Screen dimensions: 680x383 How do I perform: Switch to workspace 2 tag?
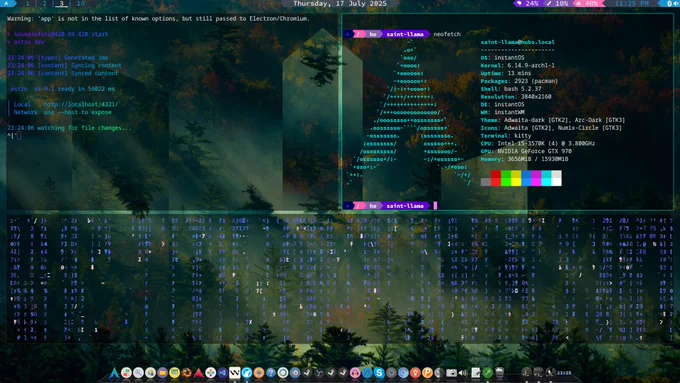tap(44, 3)
